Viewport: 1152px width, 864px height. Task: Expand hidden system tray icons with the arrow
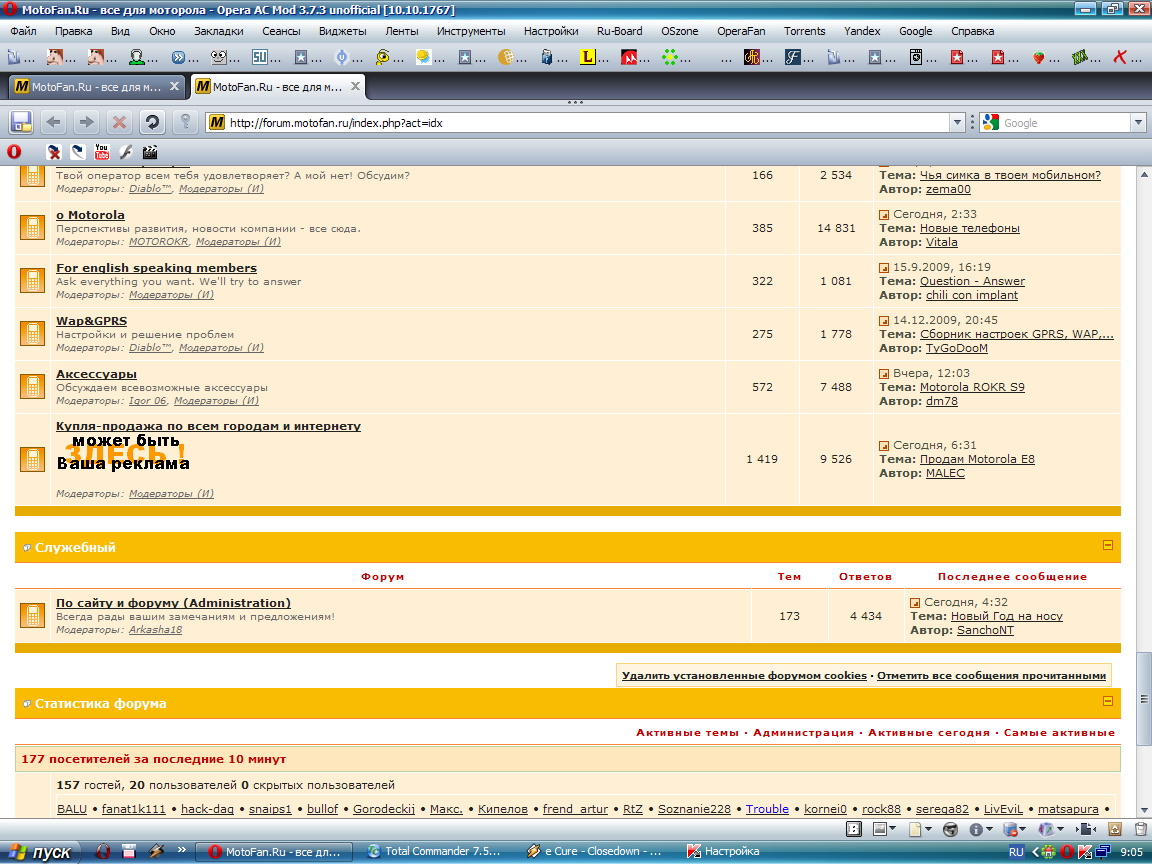click(1034, 852)
